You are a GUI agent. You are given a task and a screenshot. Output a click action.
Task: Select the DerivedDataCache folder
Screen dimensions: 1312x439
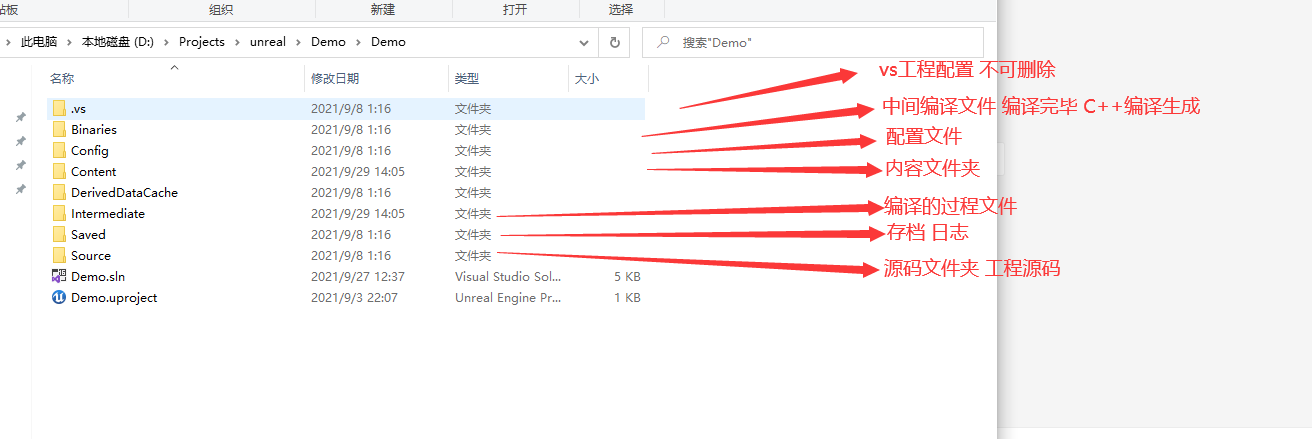[124, 192]
